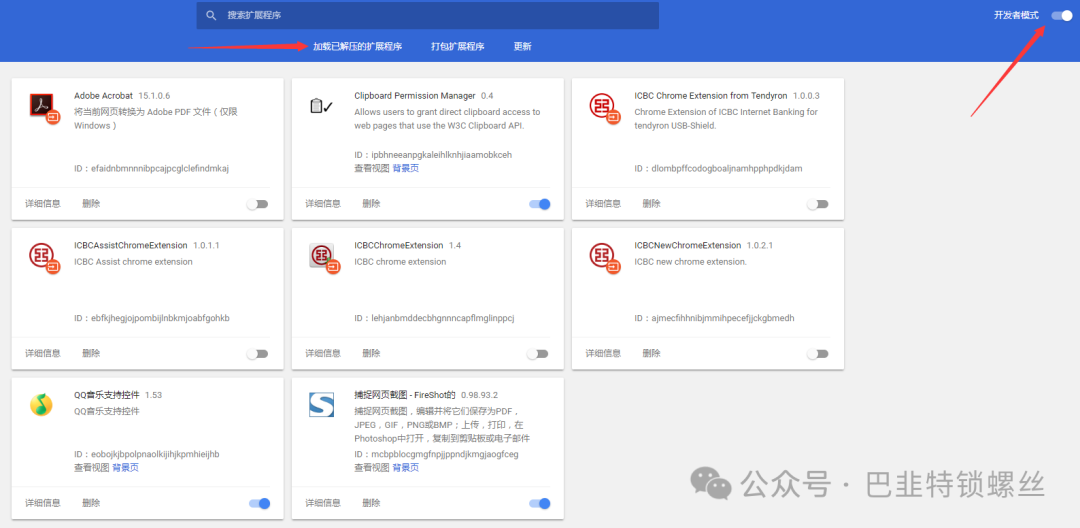Click the search magnifier icon
The width and height of the screenshot is (1080, 528).
[x=211, y=15]
